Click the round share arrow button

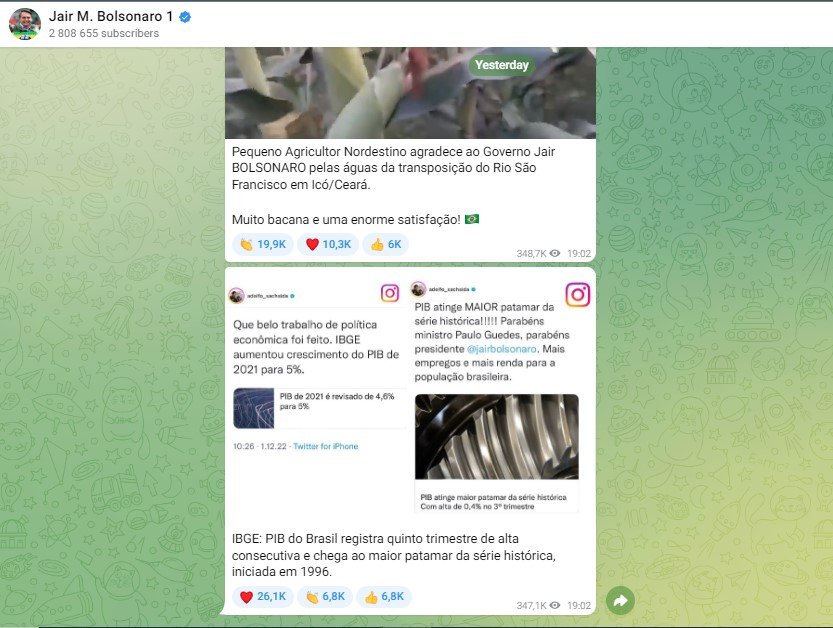tap(620, 600)
